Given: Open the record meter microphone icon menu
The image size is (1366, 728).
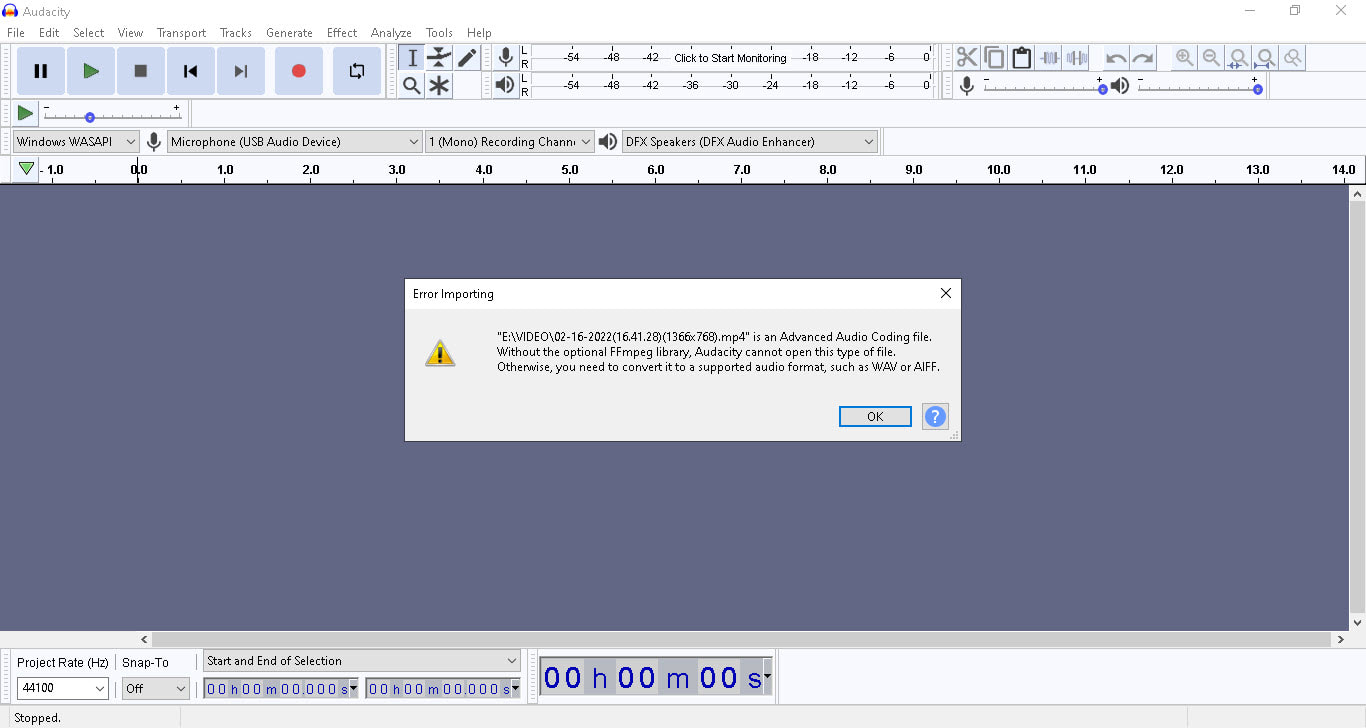Looking at the screenshot, I should coord(506,58).
